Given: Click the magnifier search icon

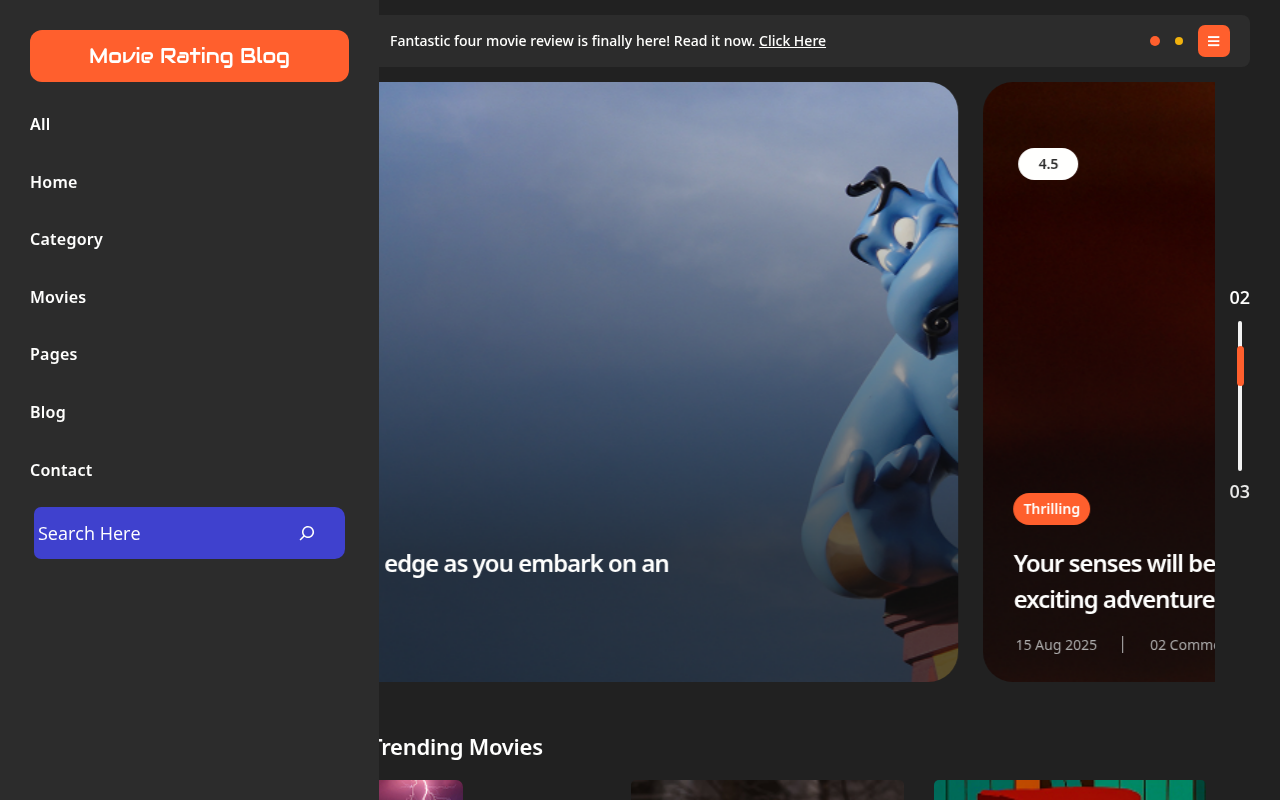Looking at the screenshot, I should pos(307,533).
